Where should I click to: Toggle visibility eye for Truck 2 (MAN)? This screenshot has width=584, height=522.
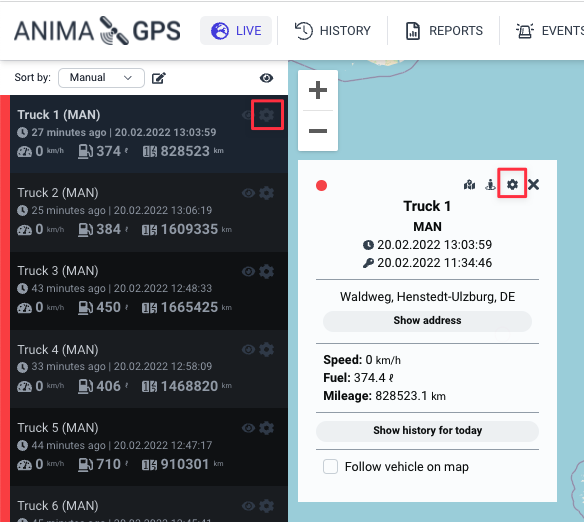(x=248, y=193)
